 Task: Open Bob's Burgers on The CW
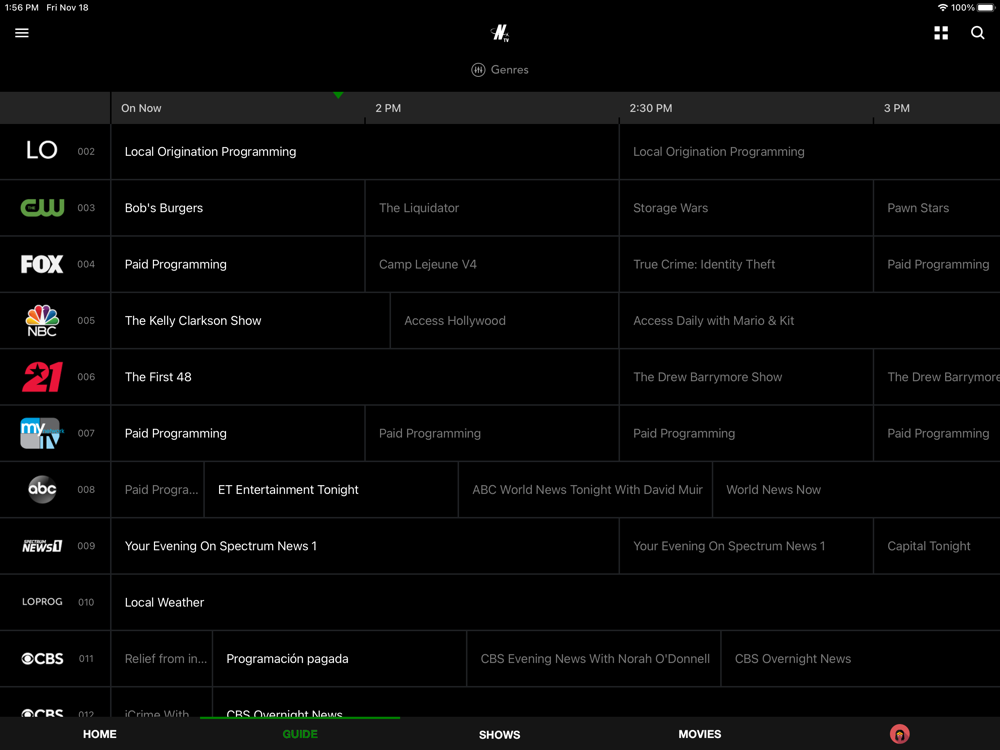click(x=238, y=208)
